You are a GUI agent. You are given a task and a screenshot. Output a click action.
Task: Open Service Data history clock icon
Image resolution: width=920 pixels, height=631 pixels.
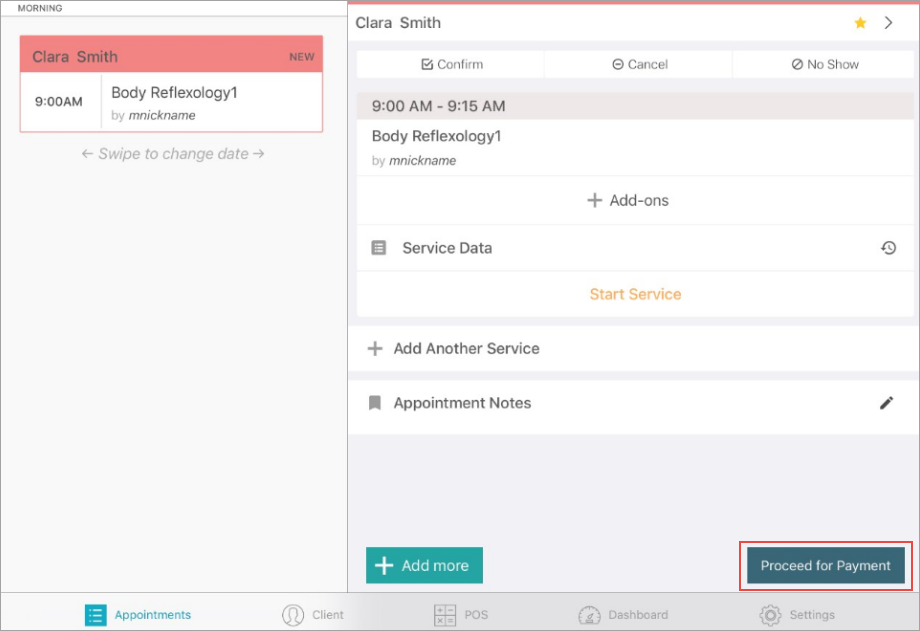pos(888,248)
